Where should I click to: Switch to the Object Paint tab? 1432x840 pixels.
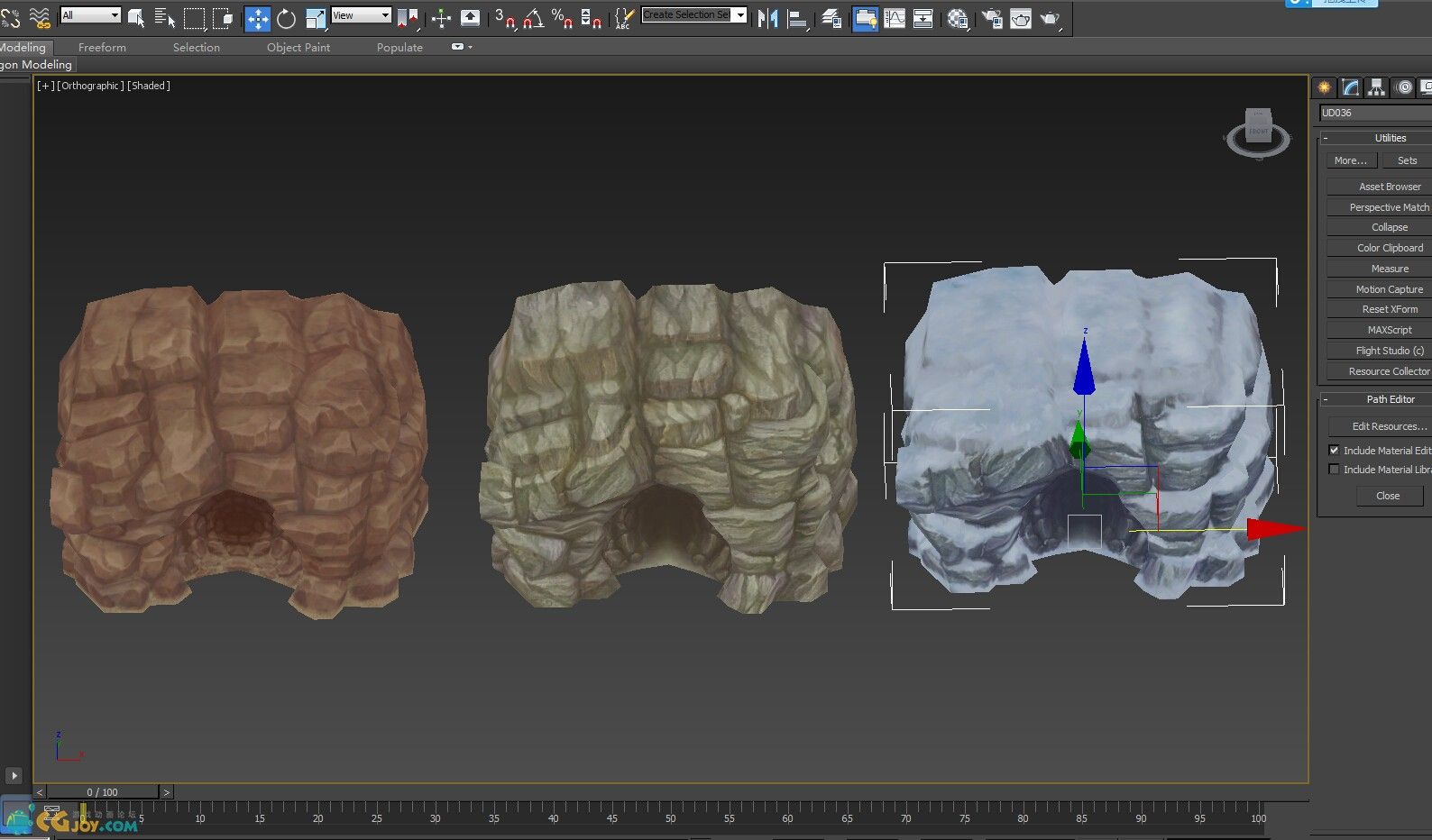pos(298,47)
